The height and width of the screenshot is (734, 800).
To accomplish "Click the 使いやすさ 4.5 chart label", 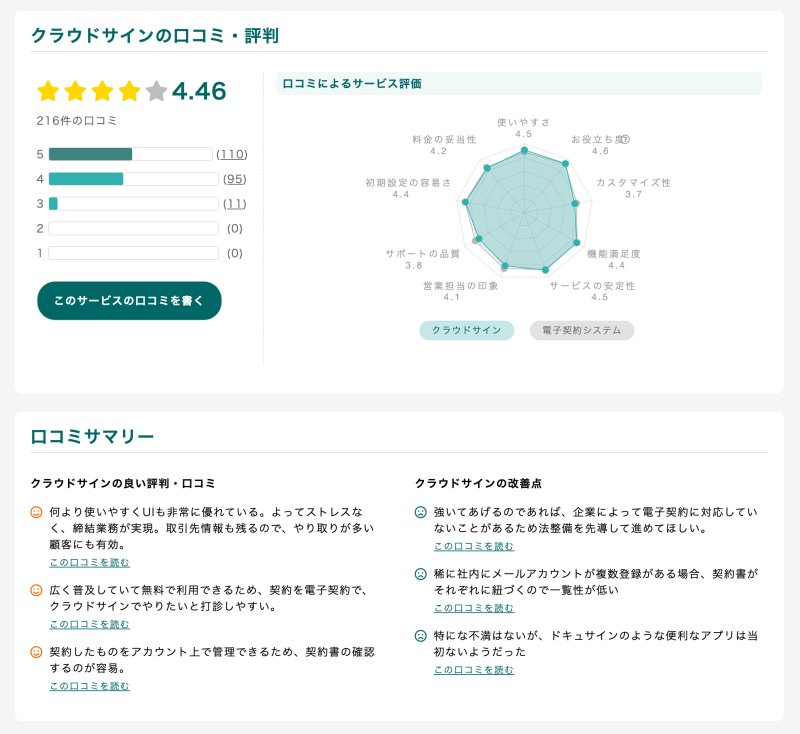I will [523, 128].
